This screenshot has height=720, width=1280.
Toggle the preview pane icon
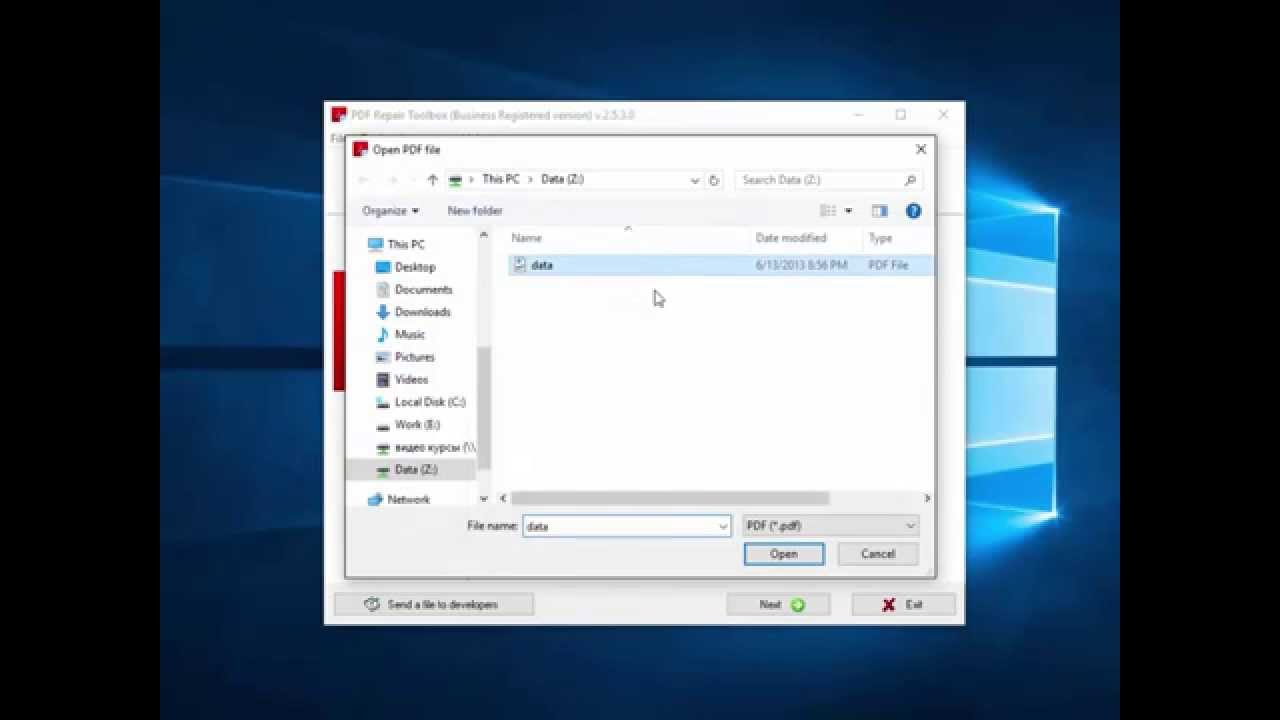(x=879, y=211)
